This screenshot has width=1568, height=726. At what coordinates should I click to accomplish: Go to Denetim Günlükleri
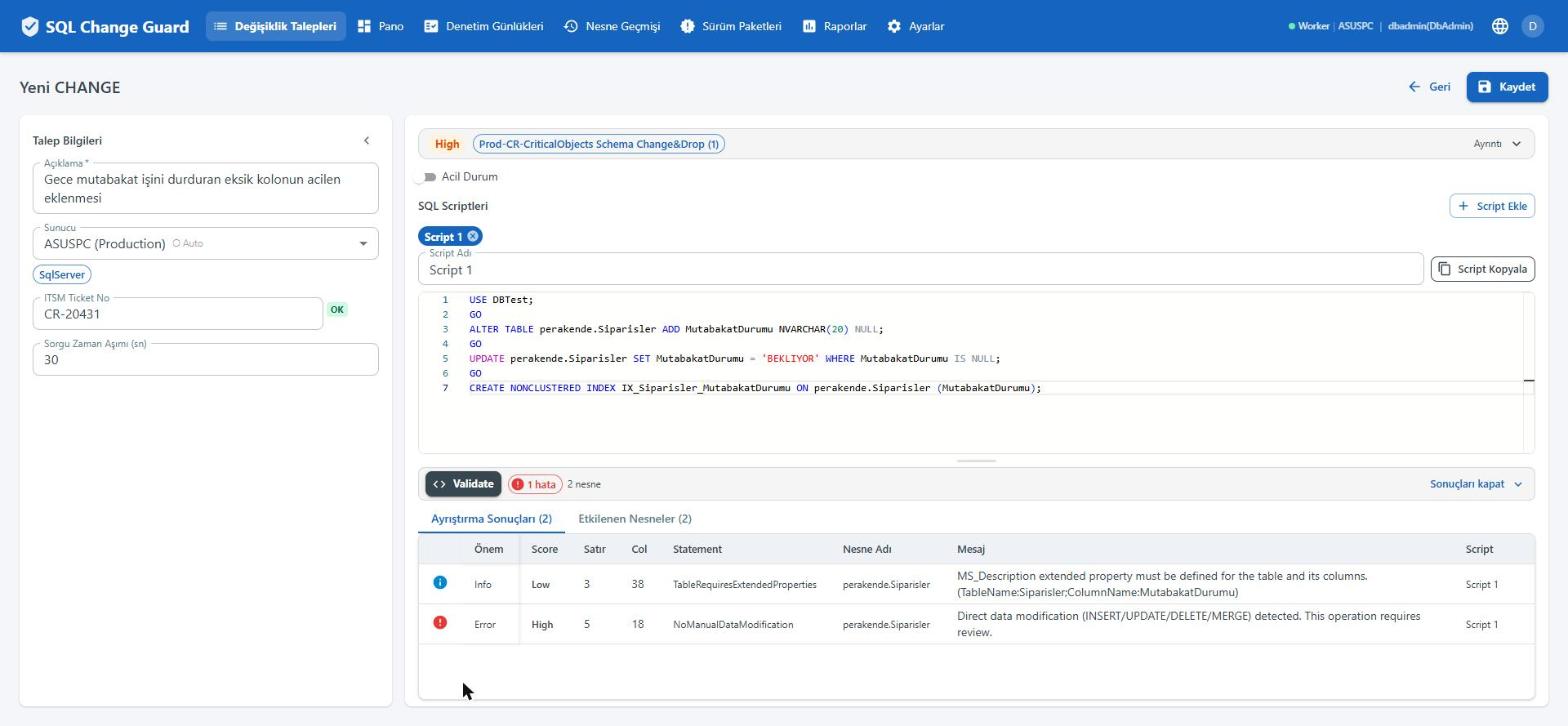coord(483,26)
